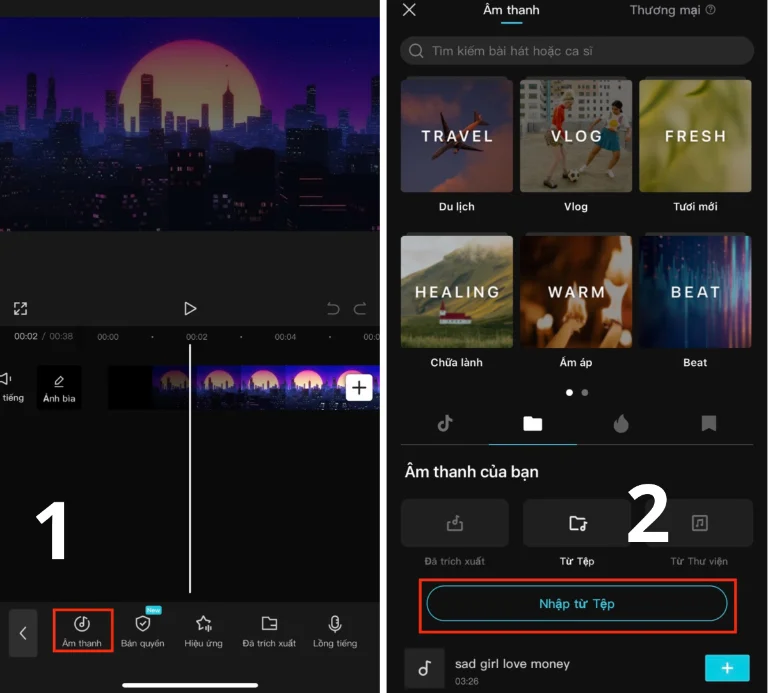Select the TikTok sounds tab icon
The width and height of the screenshot is (768, 693).
445,423
